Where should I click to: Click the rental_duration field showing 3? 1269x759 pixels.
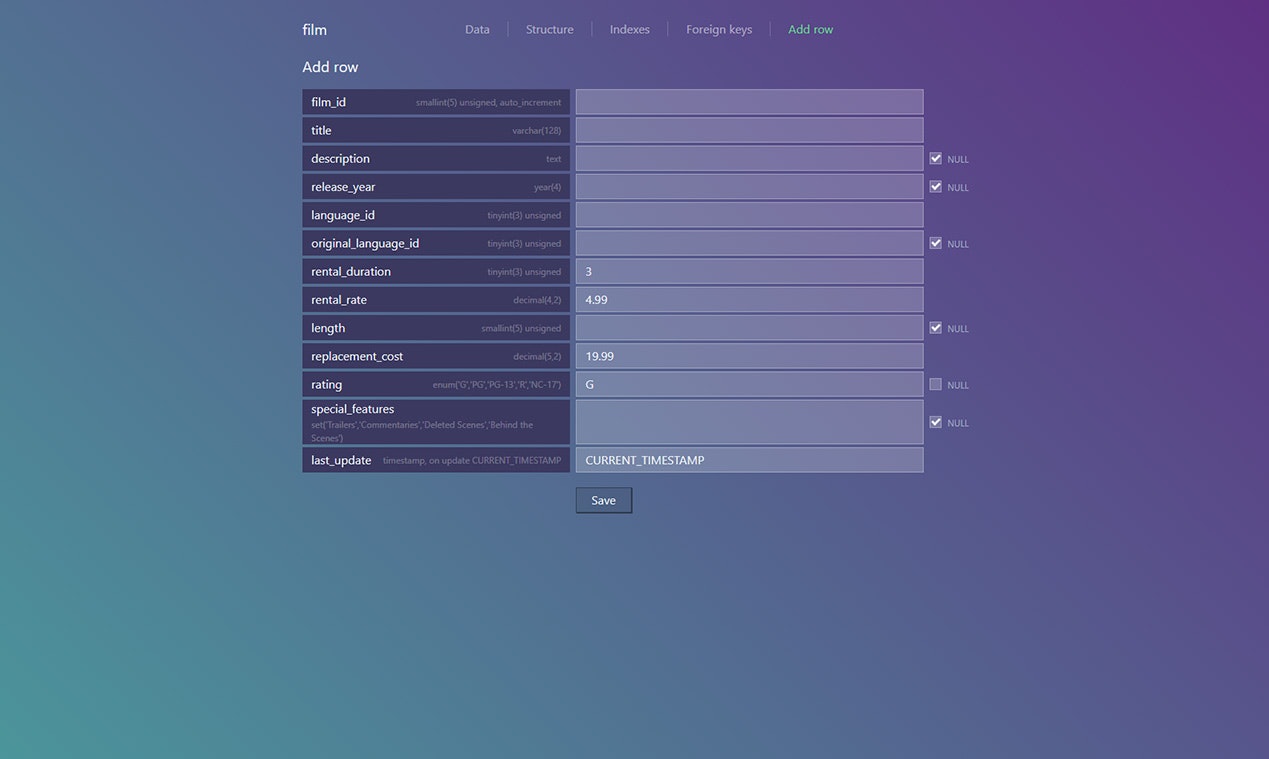(749, 271)
